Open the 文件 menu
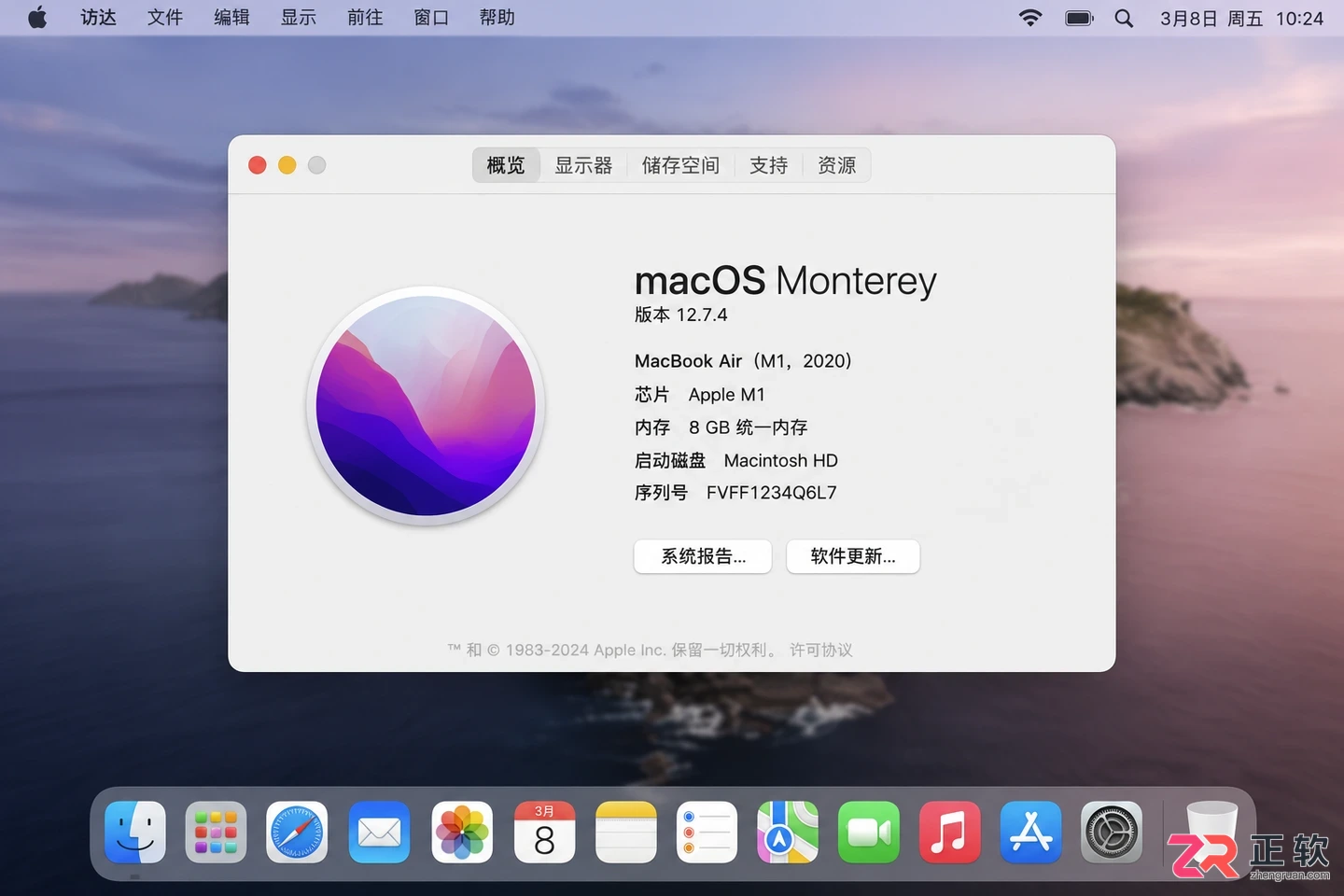This screenshot has width=1344, height=896. (x=165, y=18)
